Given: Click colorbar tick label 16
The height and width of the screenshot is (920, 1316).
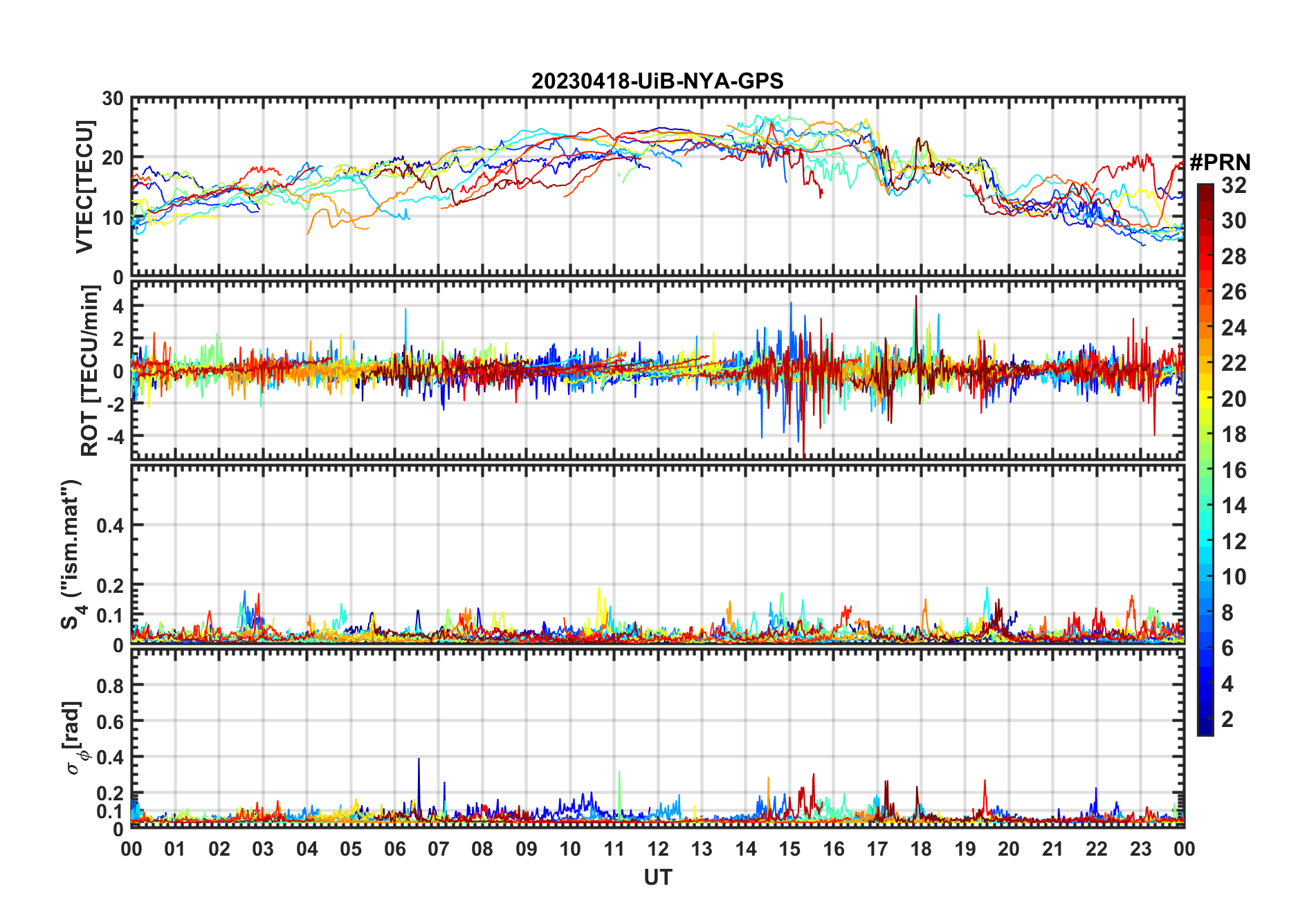Looking at the screenshot, I should (x=1234, y=470).
